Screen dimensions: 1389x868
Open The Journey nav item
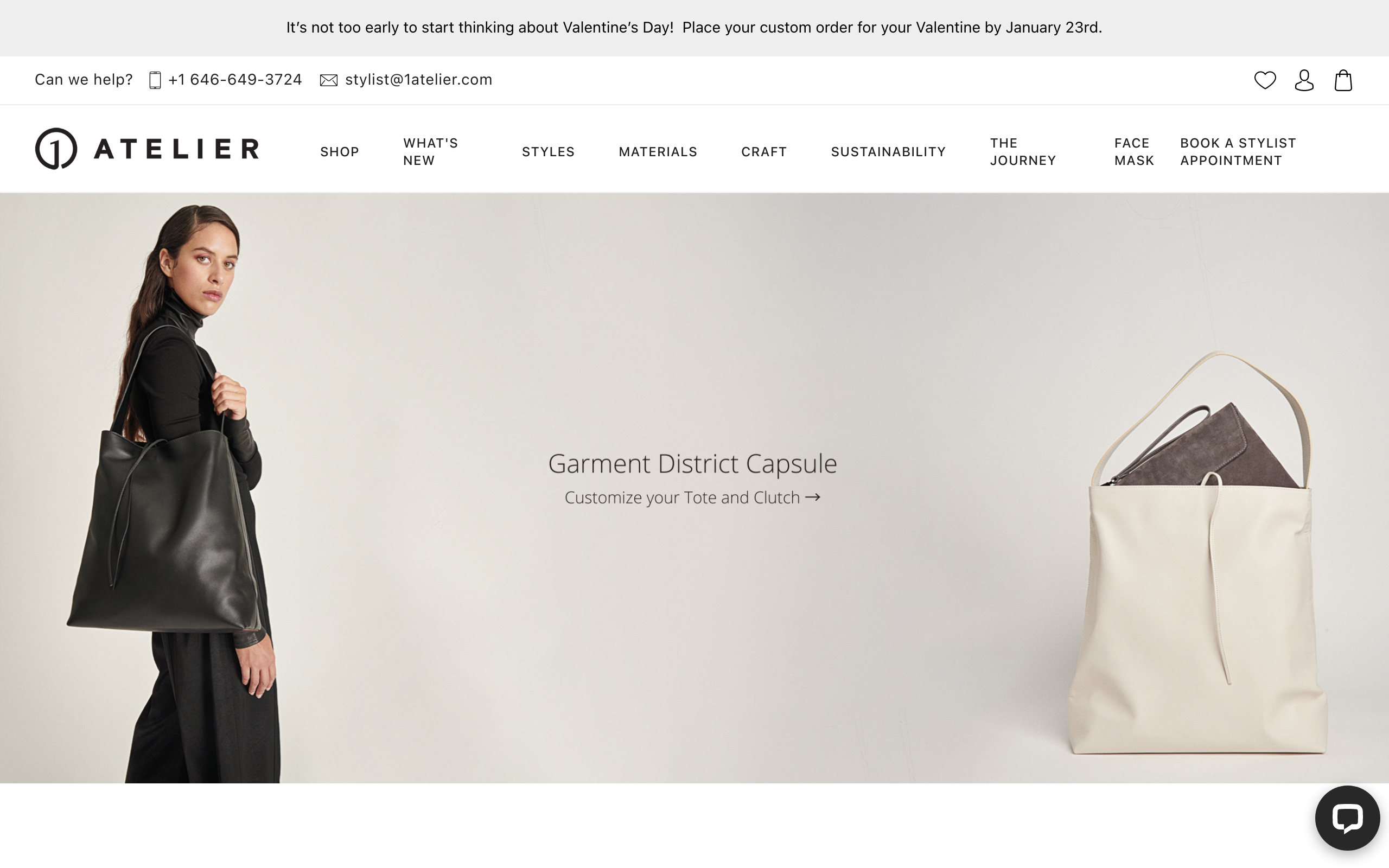click(1023, 151)
